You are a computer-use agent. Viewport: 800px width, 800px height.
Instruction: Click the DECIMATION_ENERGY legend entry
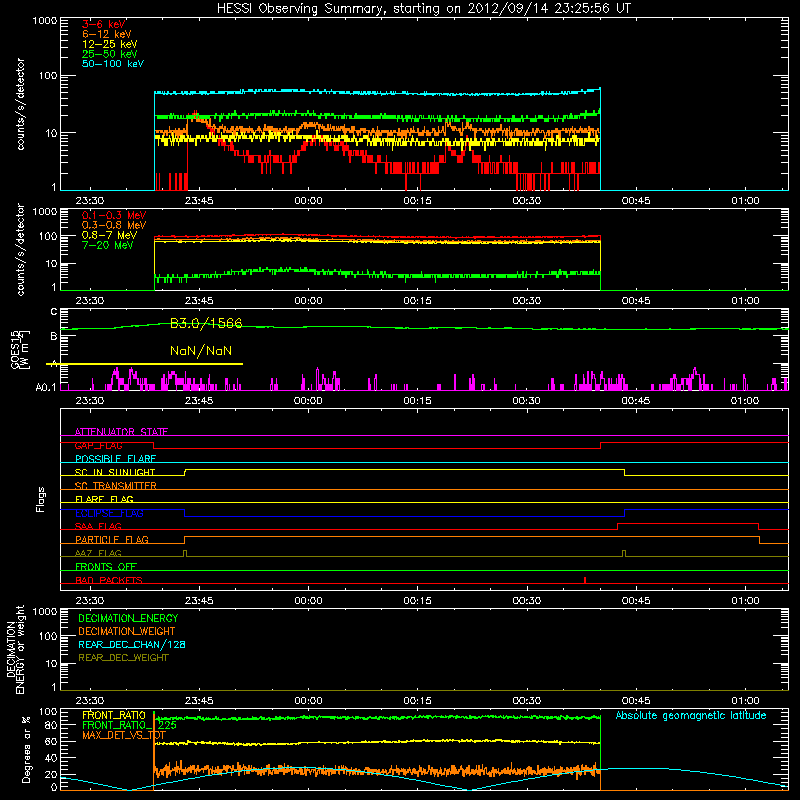click(128, 618)
